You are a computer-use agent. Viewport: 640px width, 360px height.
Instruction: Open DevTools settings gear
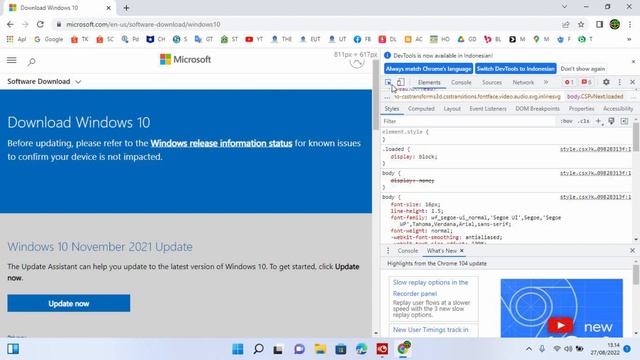(x=606, y=82)
